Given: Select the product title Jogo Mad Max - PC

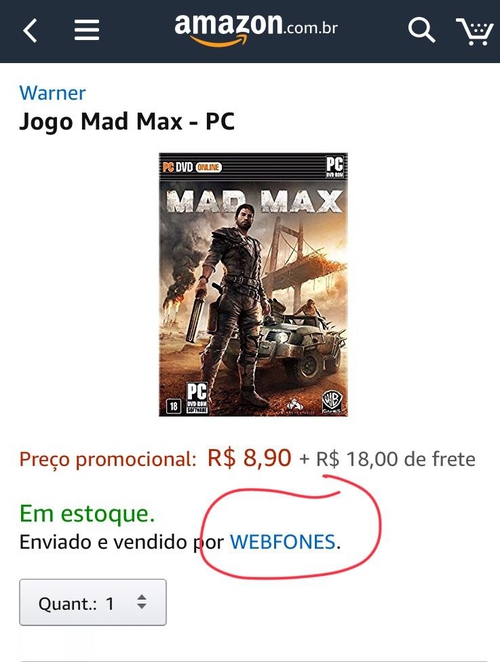Looking at the screenshot, I should (x=127, y=122).
